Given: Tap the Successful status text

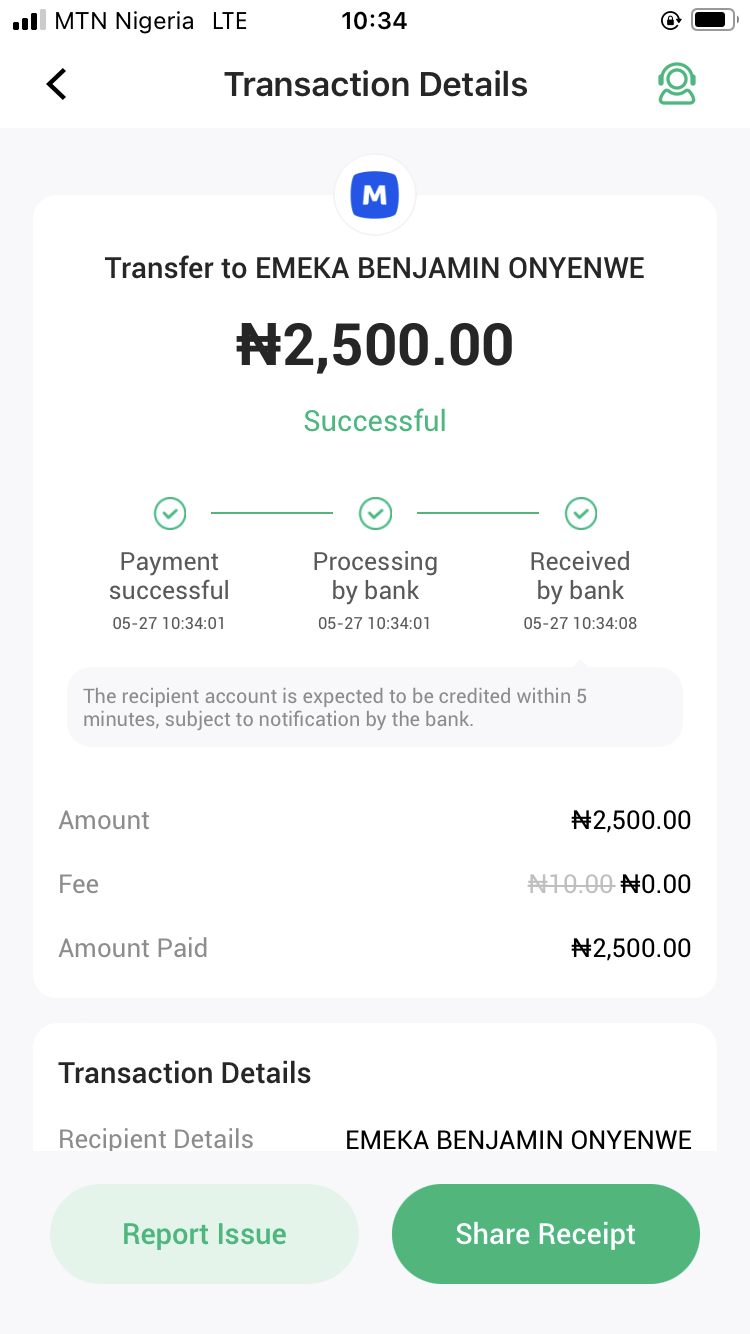Looking at the screenshot, I should pyautogui.click(x=375, y=421).
